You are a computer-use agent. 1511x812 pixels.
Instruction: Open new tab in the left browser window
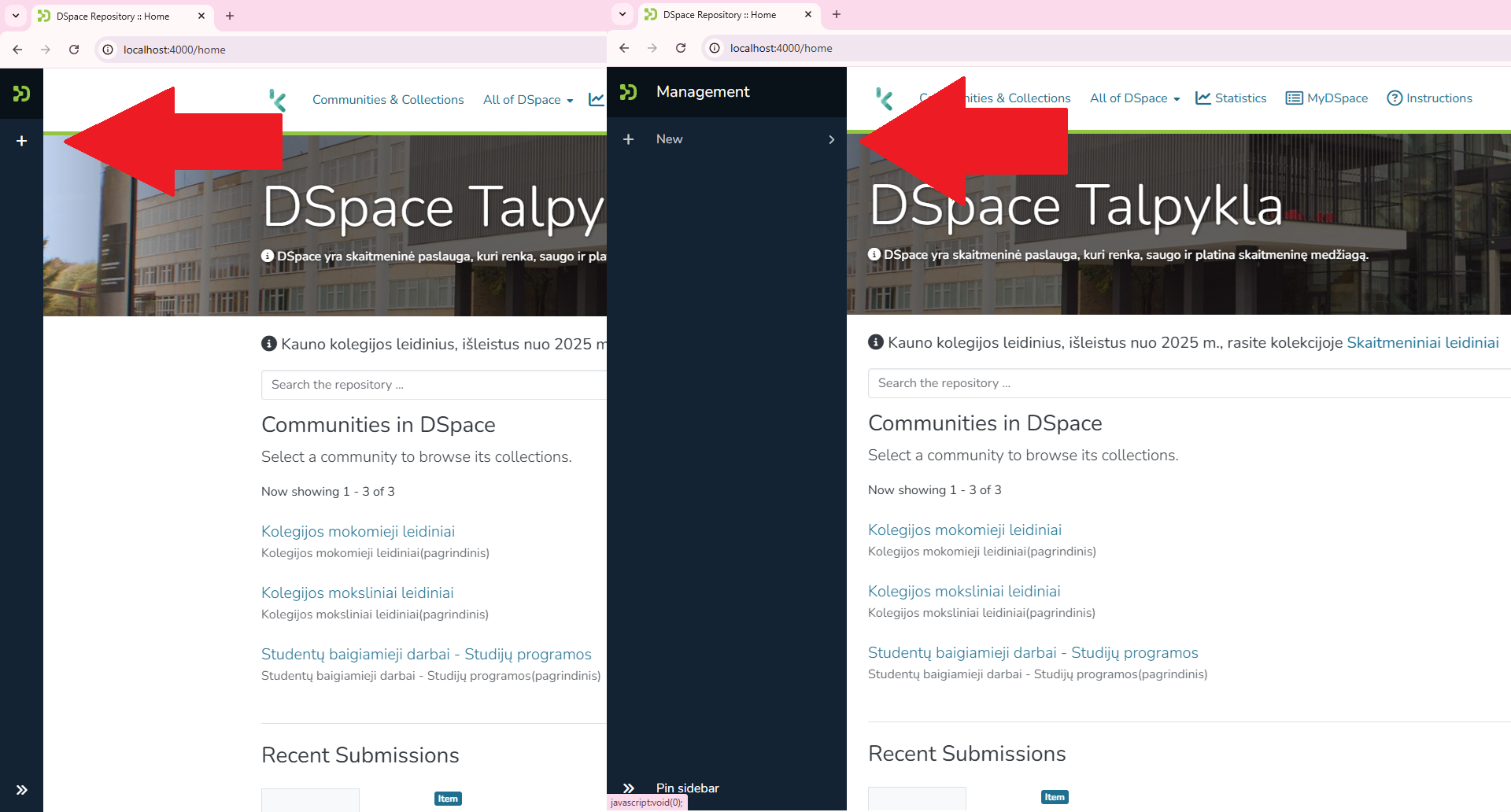point(230,16)
